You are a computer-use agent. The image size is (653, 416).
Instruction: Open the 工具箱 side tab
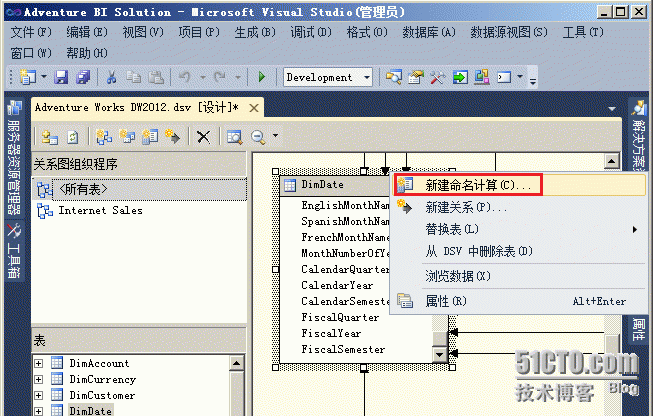[14, 252]
